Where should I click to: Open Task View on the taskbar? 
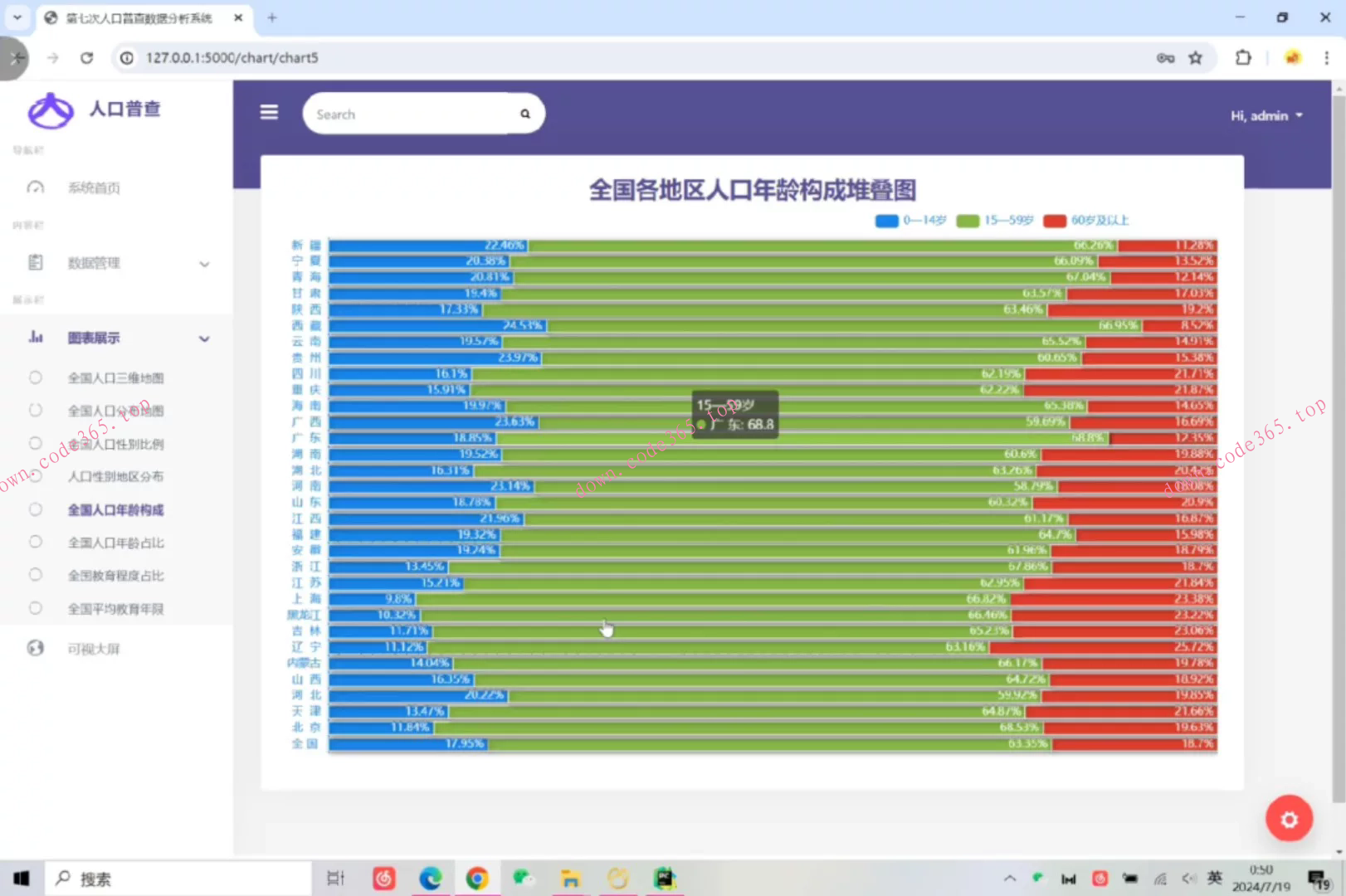(x=335, y=879)
